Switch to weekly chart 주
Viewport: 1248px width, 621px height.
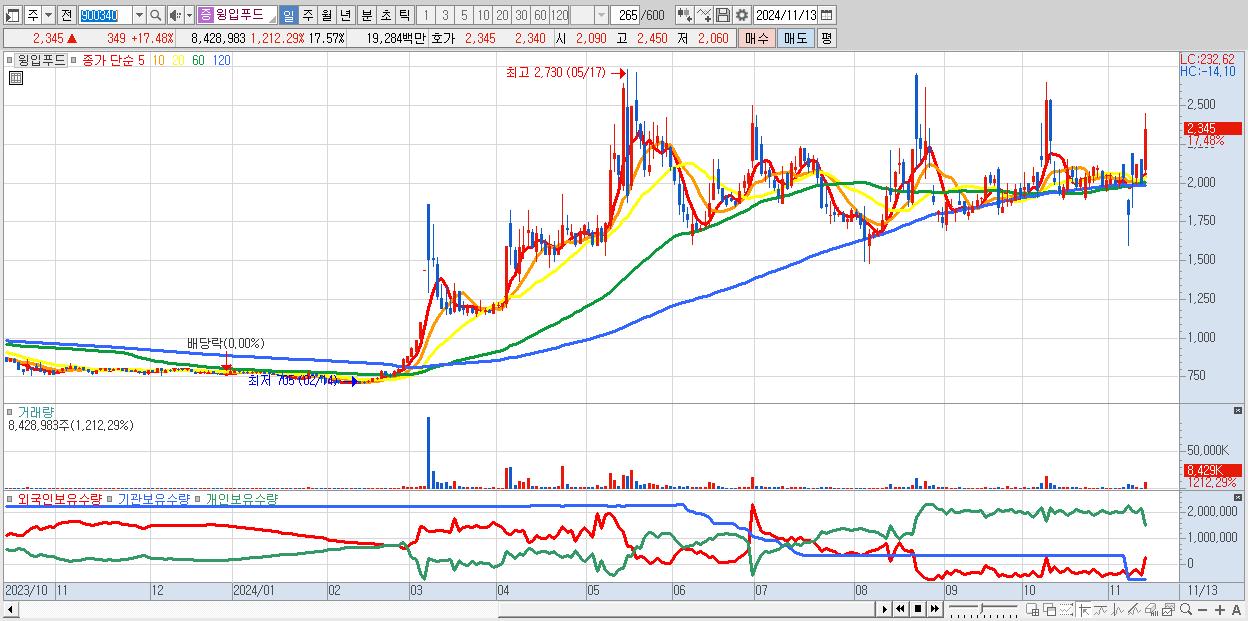coord(307,15)
